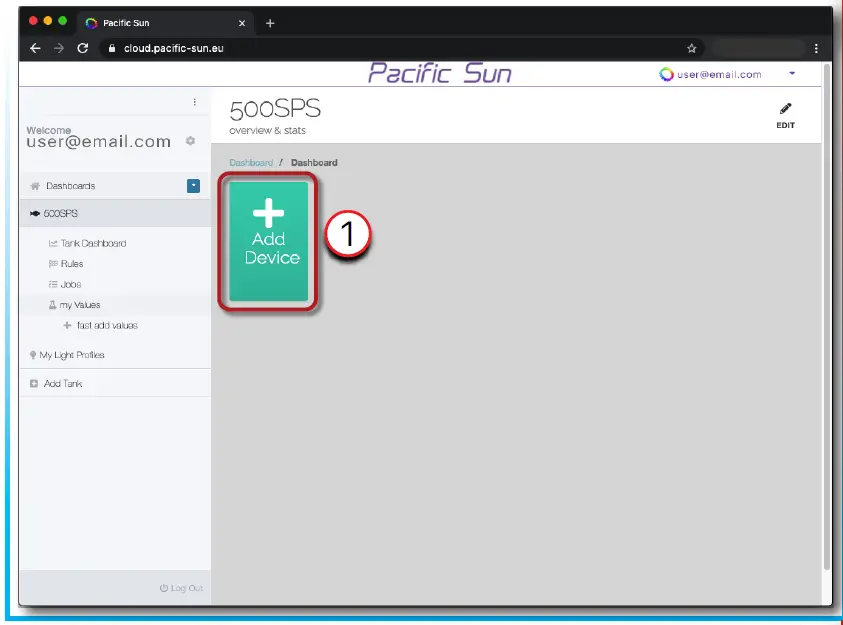The height and width of the screenshot is (625, 843).
Task: Click fast add values
Action: point(107,325)
